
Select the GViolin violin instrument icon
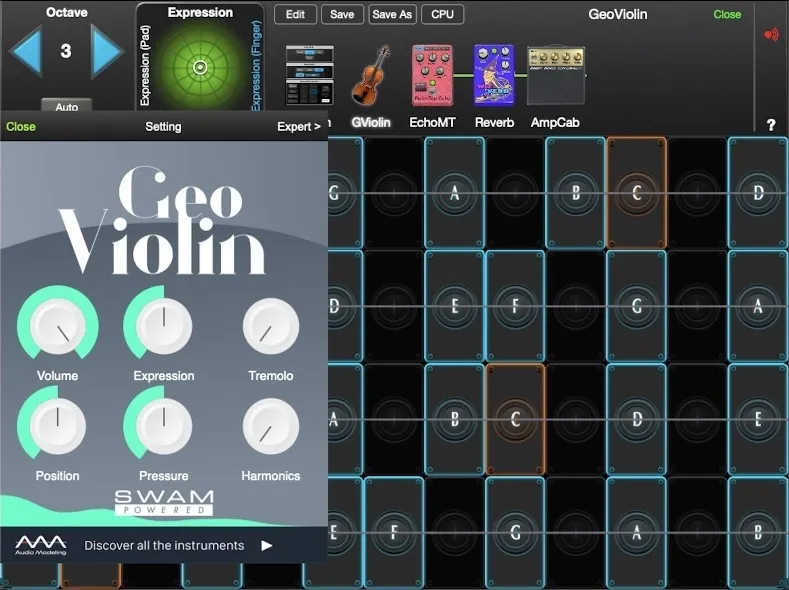click(x=371, y=75)
